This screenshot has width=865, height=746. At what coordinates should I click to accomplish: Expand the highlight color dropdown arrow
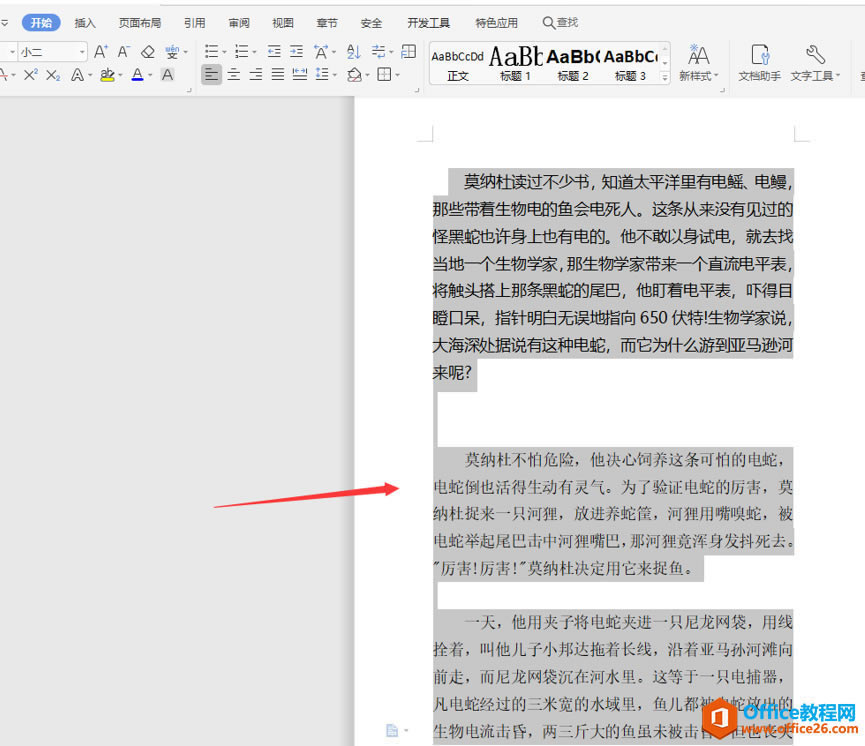[x=120, y=75]
